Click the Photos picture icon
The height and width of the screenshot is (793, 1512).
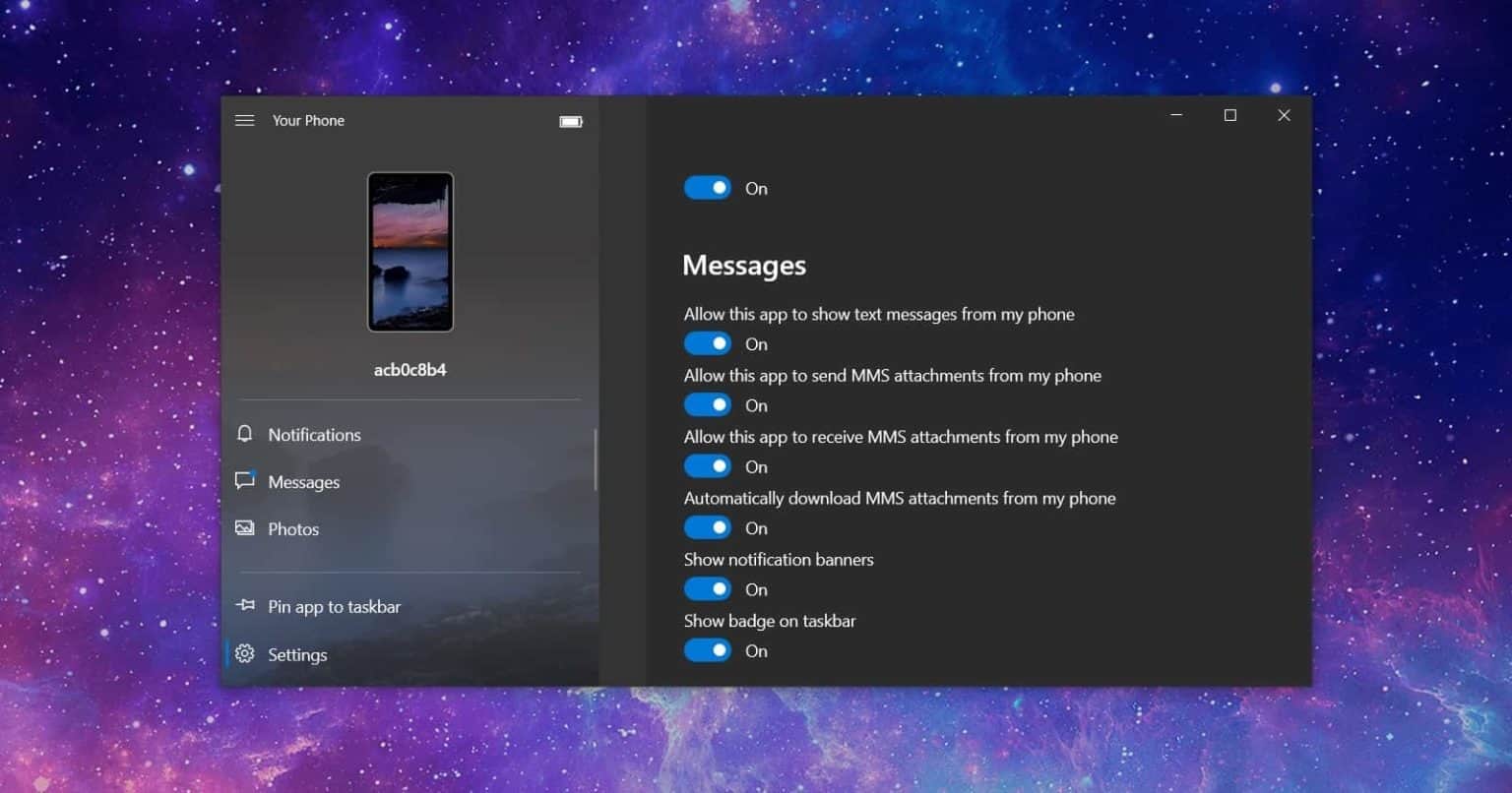[245, 528]
